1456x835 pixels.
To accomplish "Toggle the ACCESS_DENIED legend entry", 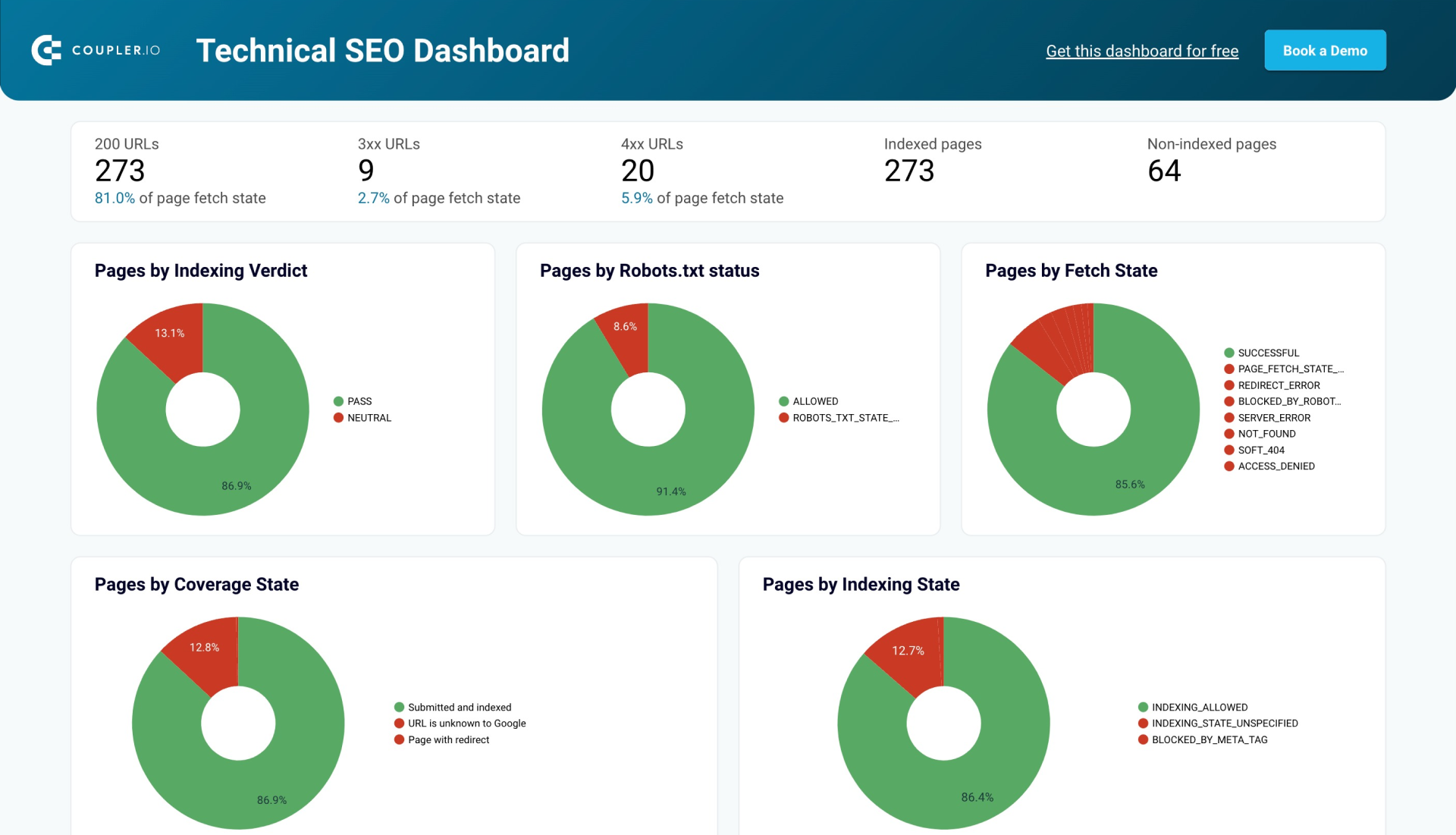I will (1276, 466).
